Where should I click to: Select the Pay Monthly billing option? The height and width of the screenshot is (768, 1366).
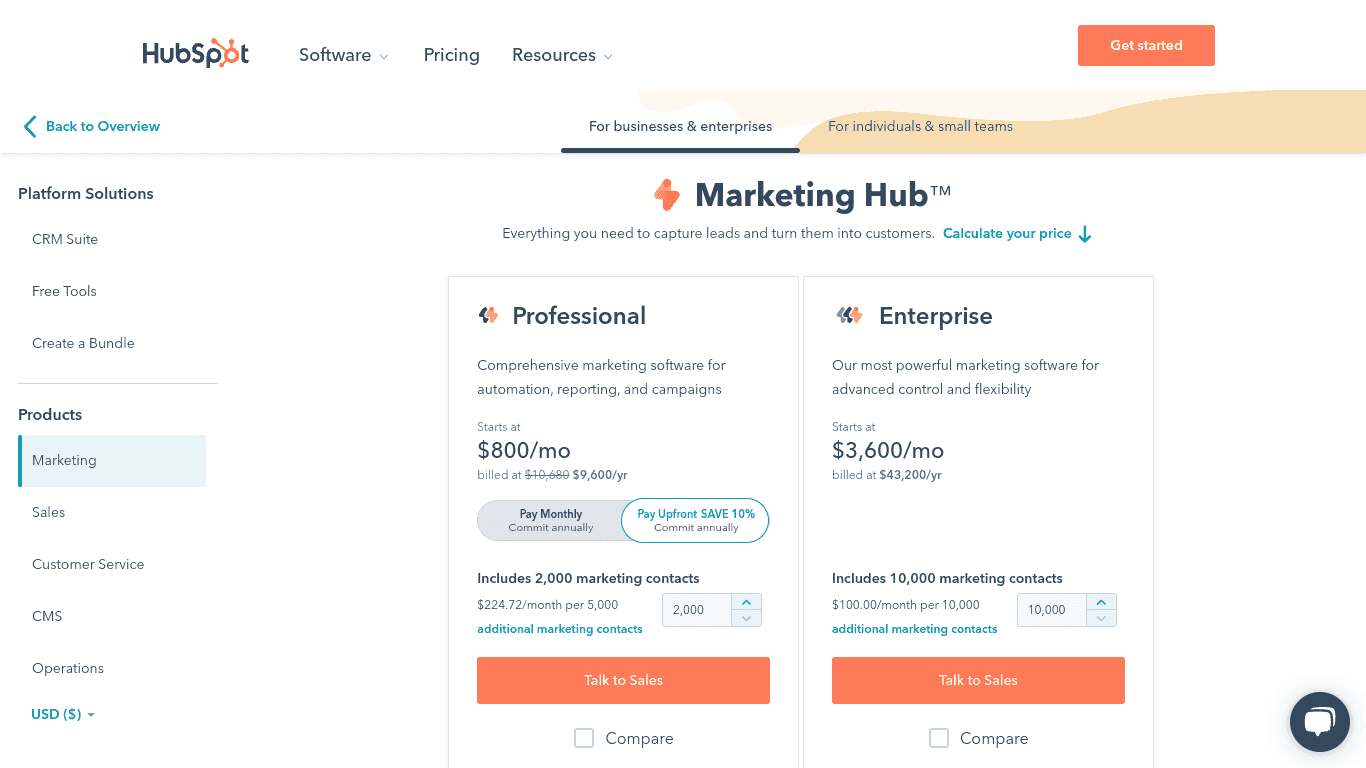551,520
